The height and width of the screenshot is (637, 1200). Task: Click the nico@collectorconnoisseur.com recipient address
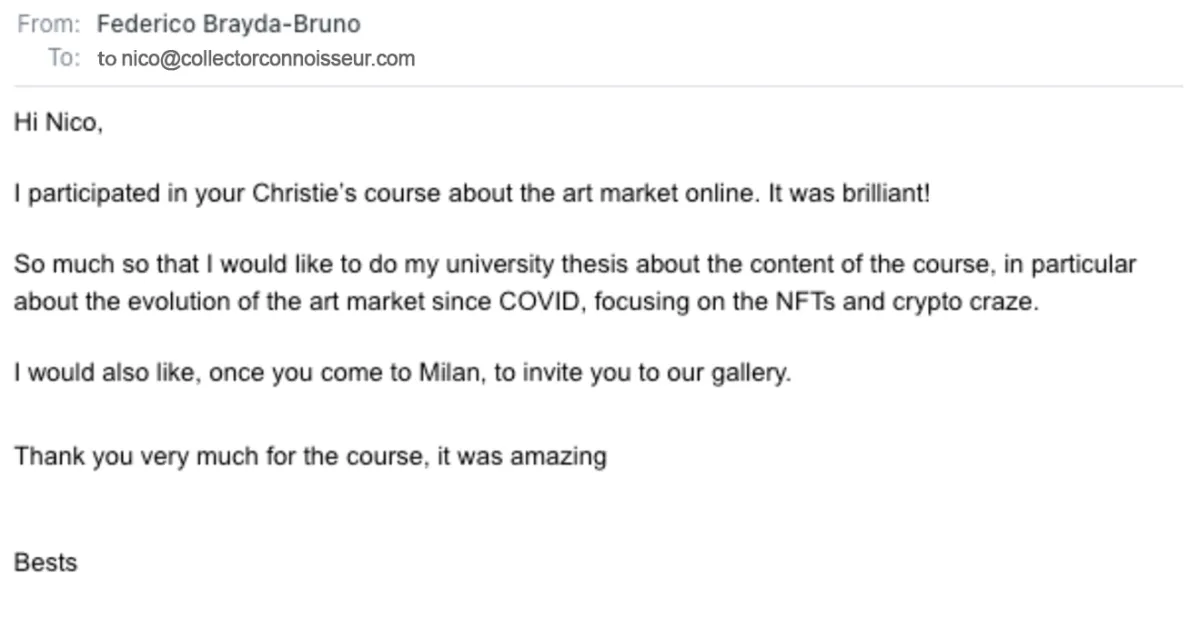pyautogui.click(x=267, y=58)
